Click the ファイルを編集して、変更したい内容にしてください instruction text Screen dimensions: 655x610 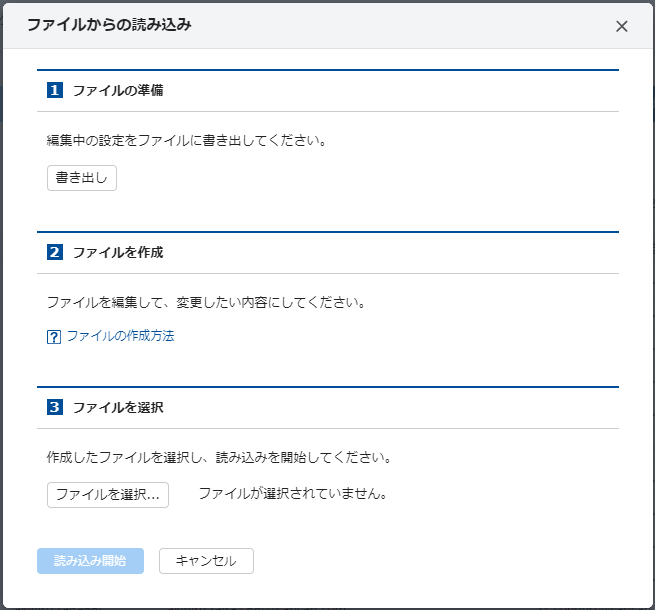206,302
